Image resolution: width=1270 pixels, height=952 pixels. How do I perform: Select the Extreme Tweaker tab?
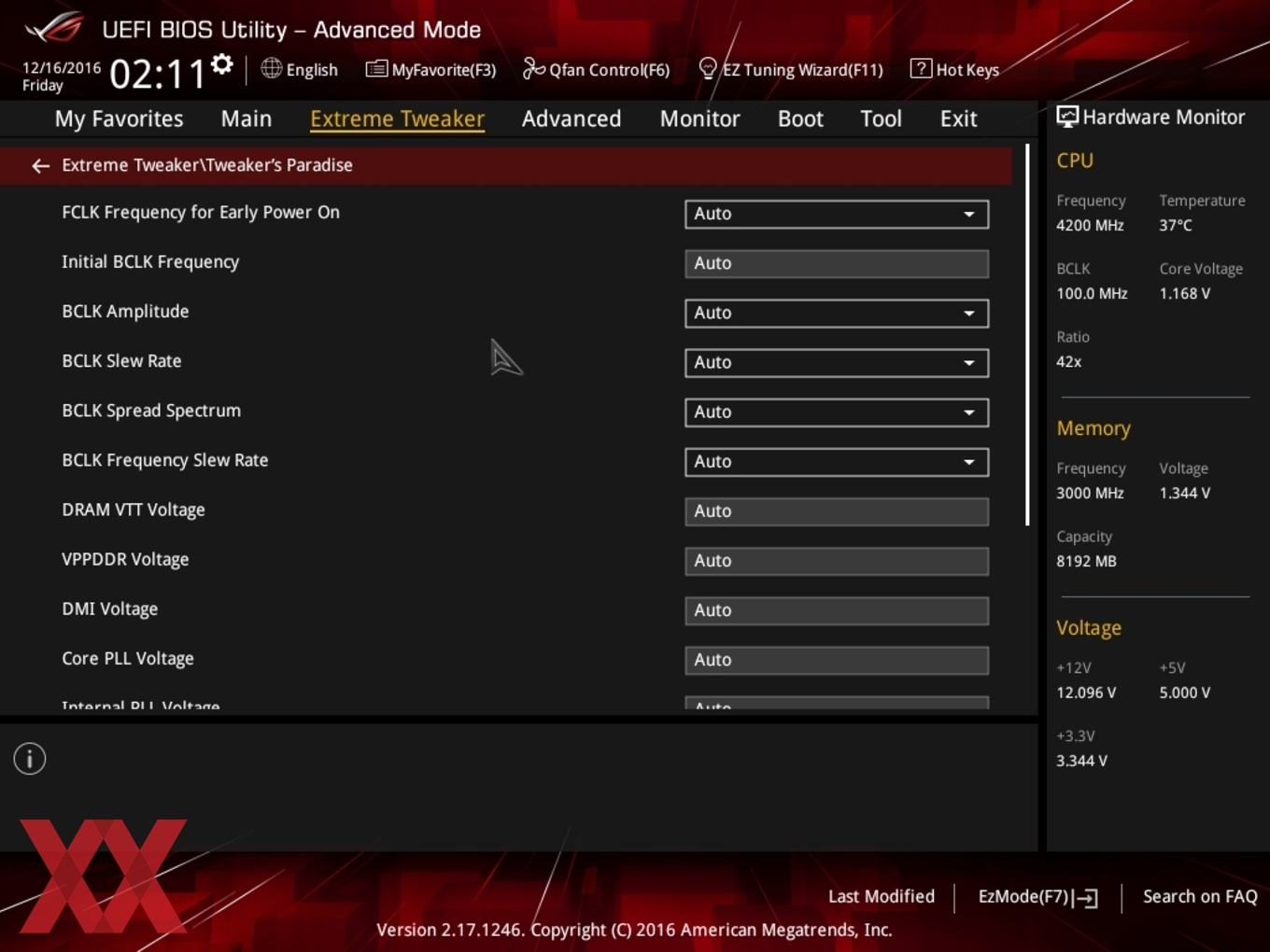point(397,119)
